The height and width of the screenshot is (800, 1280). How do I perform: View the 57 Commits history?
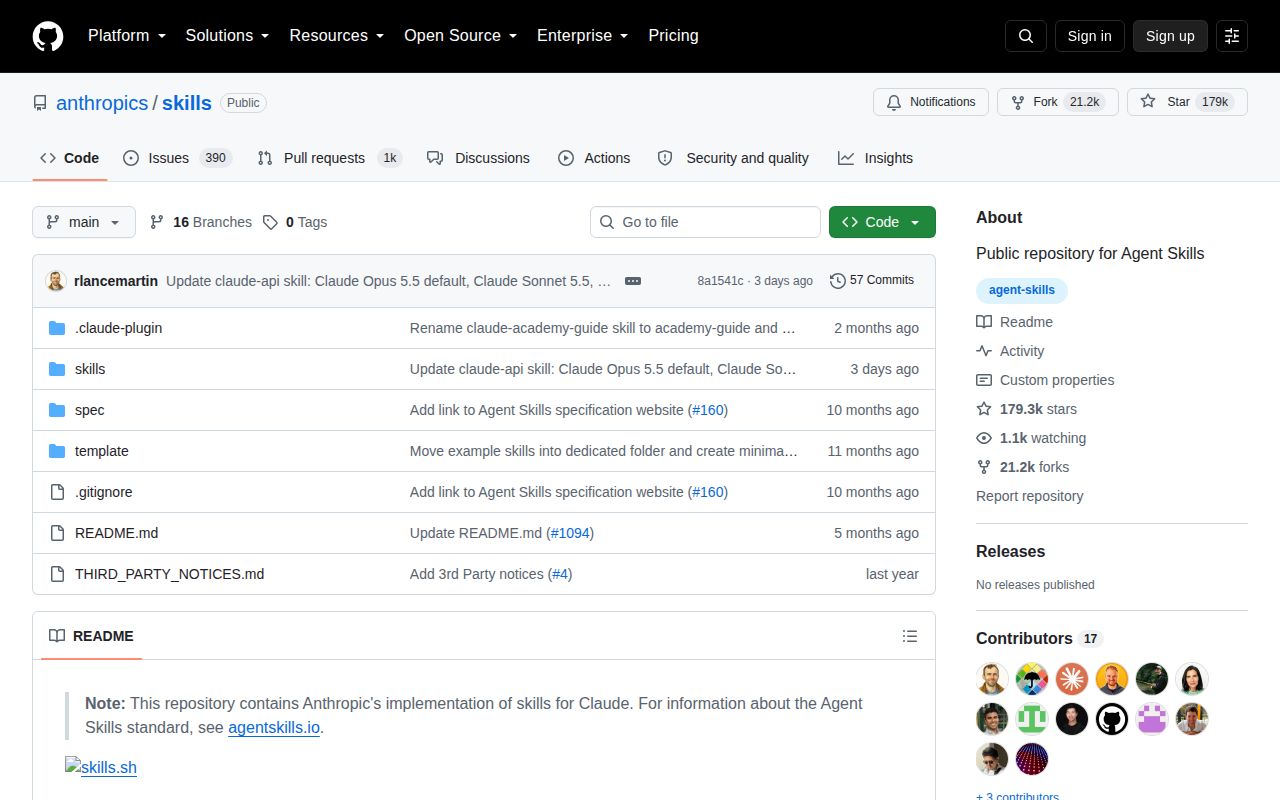click(x=872, y=281)
